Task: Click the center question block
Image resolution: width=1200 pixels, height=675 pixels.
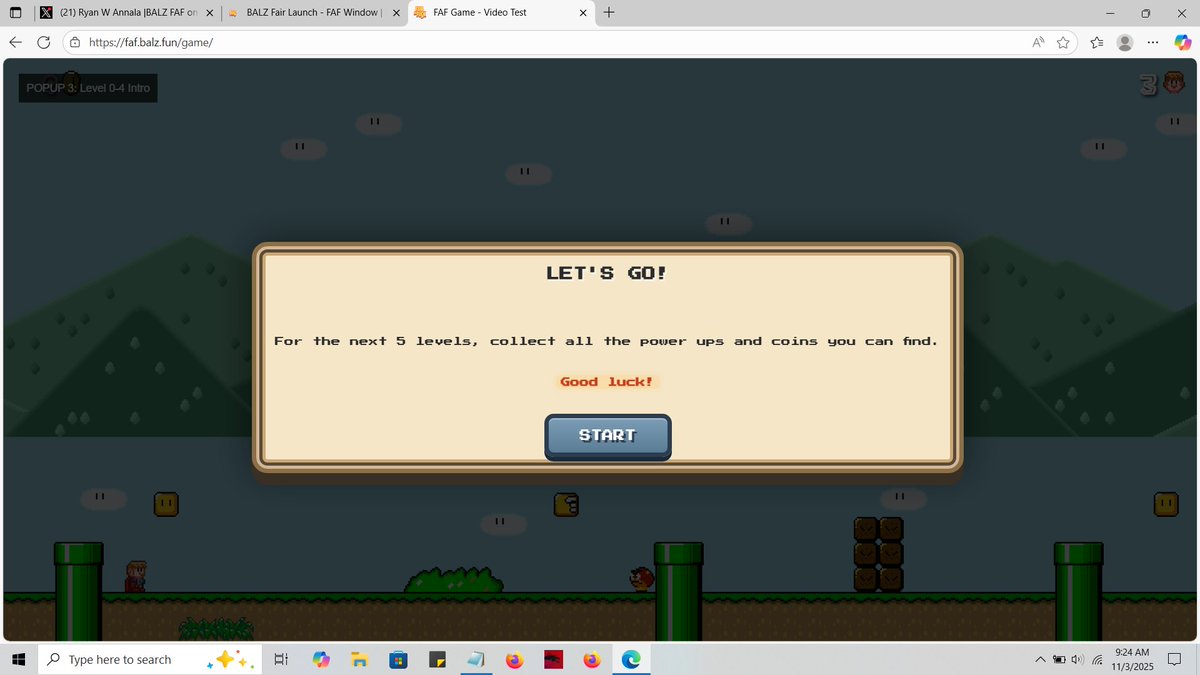Action: 566,504
